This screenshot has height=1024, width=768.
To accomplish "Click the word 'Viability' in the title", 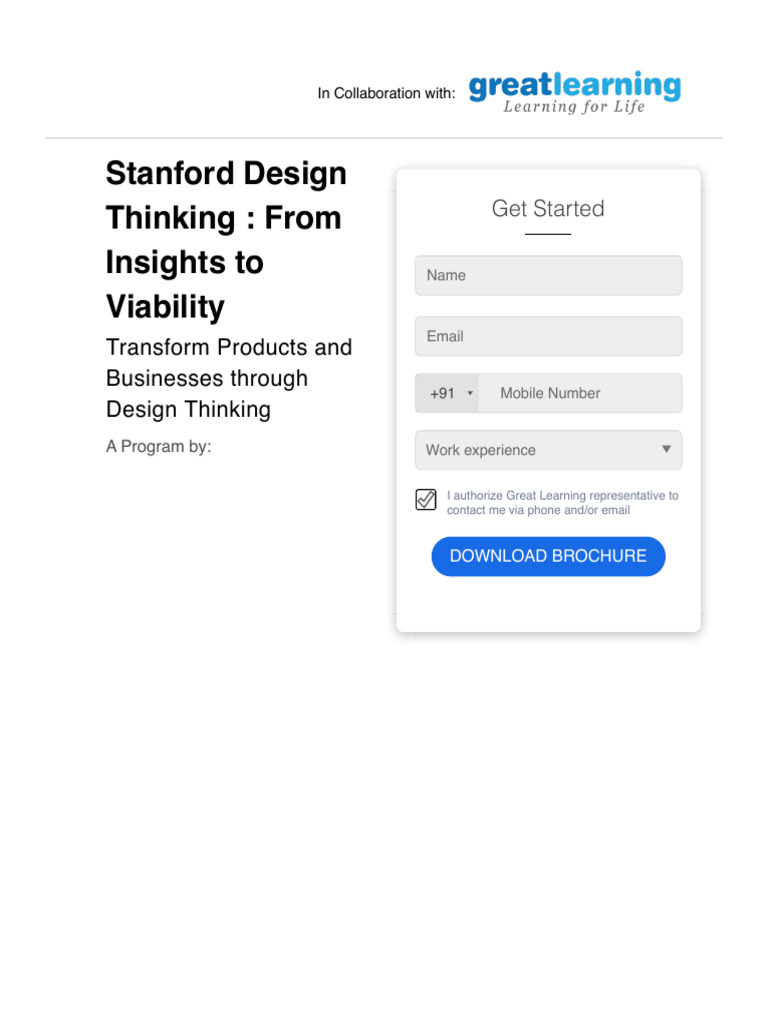I will [165, 307].
